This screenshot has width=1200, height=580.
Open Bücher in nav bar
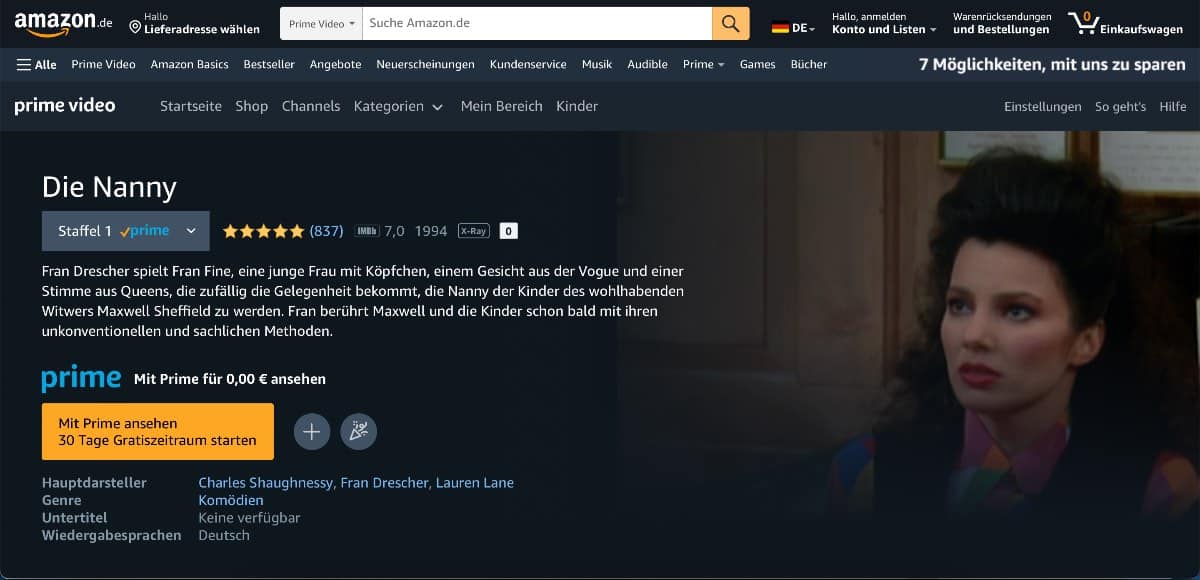click(x=809, y=64)
